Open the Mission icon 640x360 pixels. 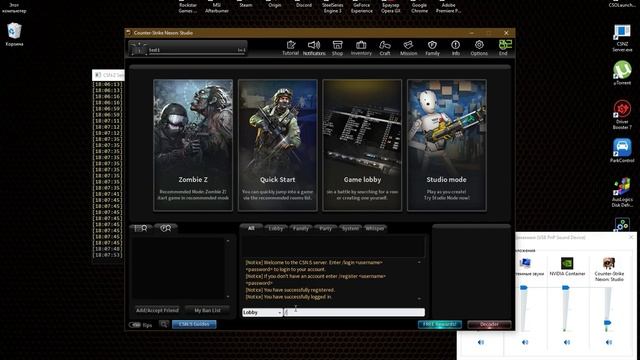409,48
